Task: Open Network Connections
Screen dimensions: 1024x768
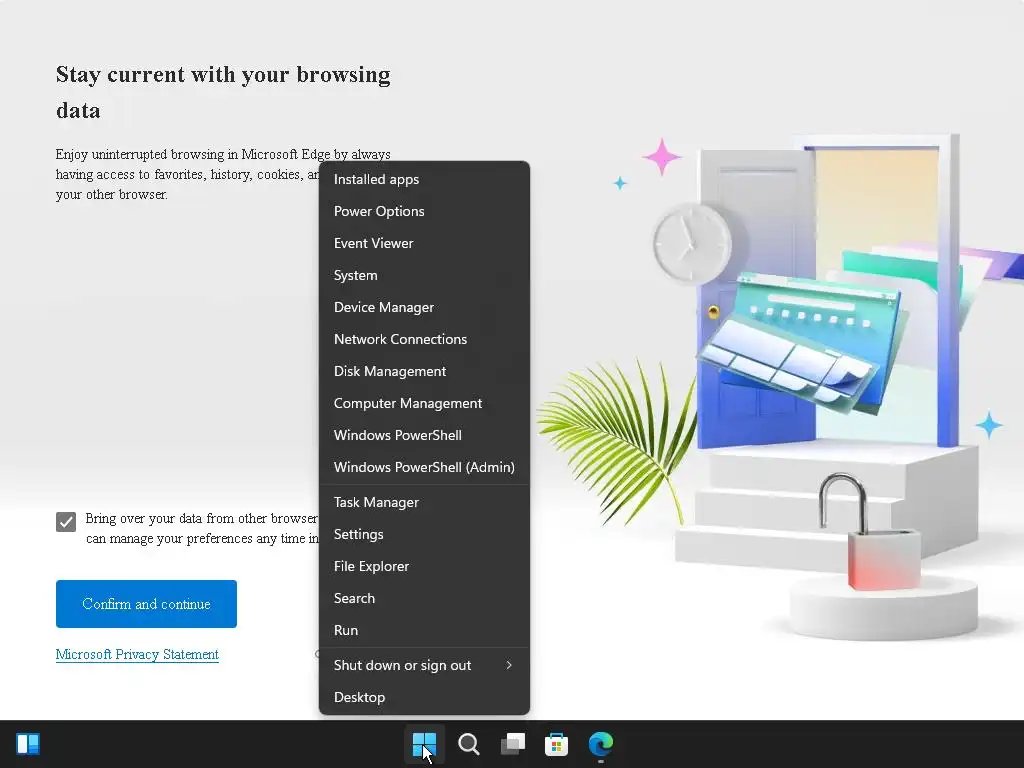Action: [424, 339]
